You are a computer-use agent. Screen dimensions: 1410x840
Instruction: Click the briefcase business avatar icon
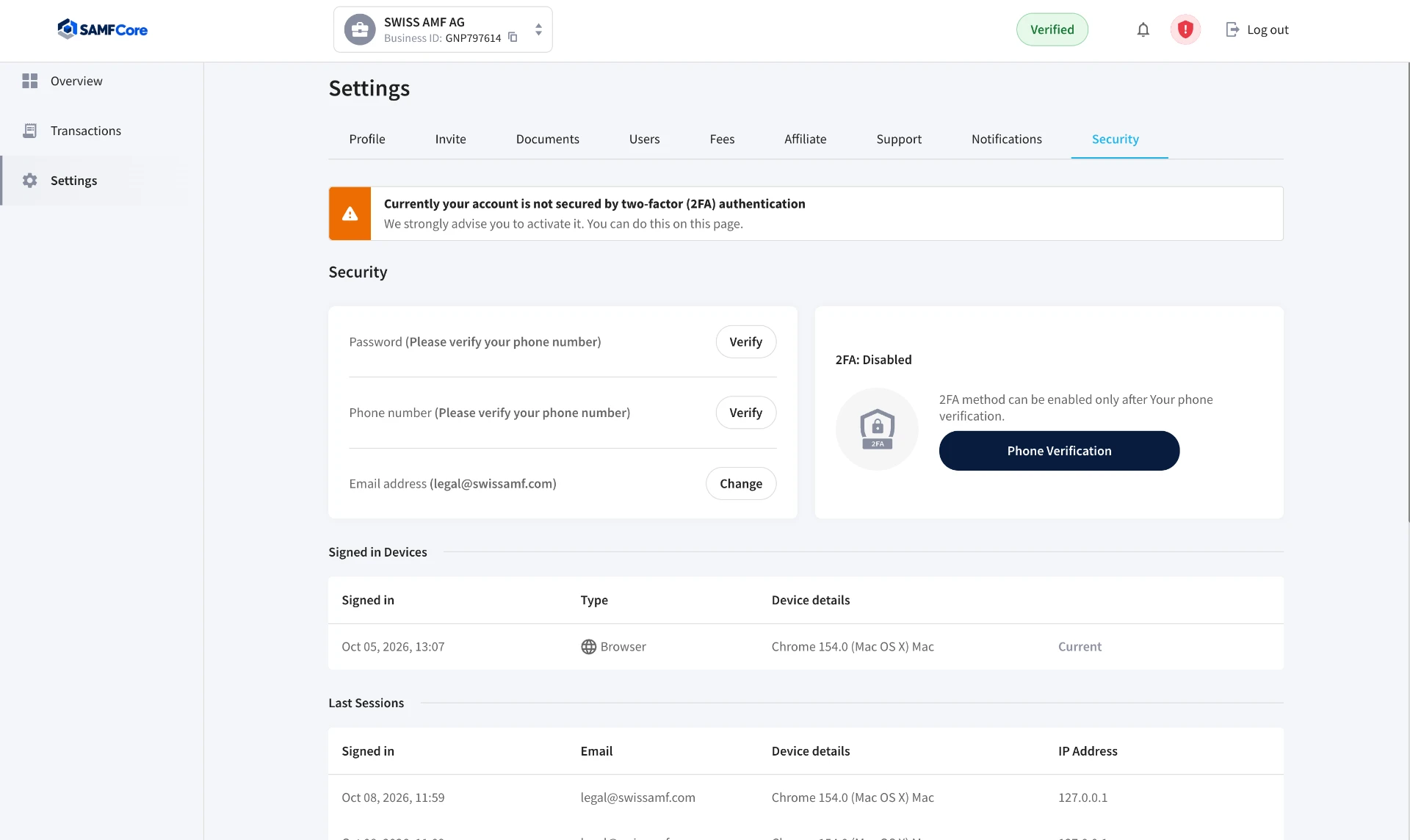(360, 29)
